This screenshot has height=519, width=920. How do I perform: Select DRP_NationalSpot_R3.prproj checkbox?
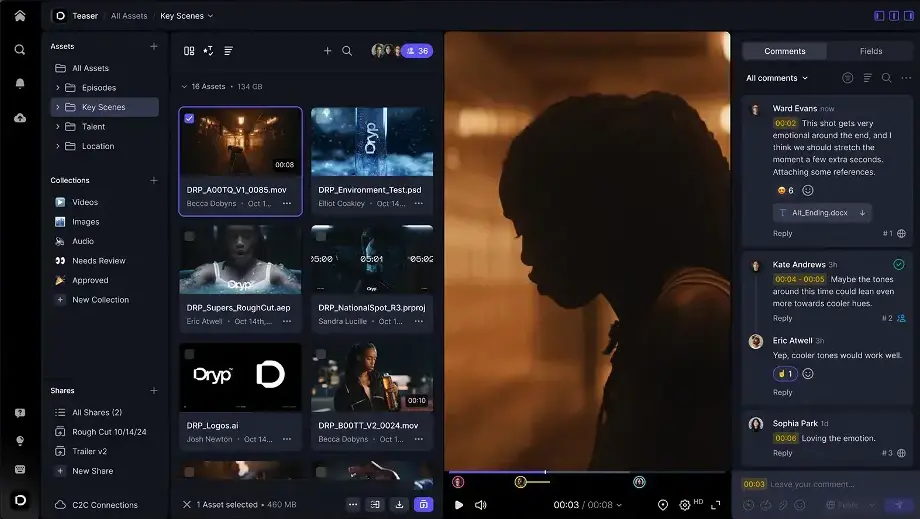321,236
